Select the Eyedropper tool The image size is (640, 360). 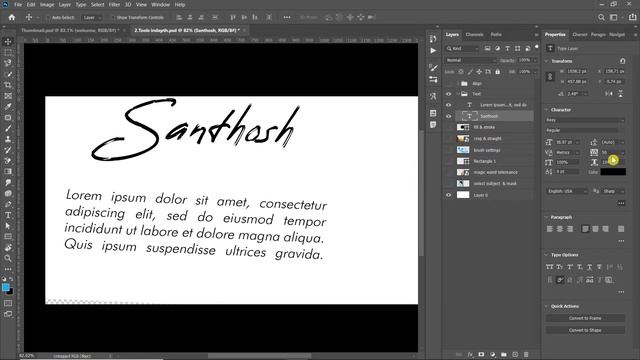pos(8,107)
